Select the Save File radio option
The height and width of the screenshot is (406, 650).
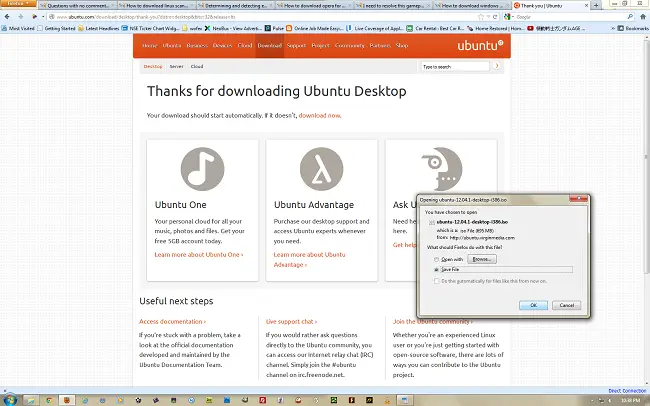coord(436,270)
